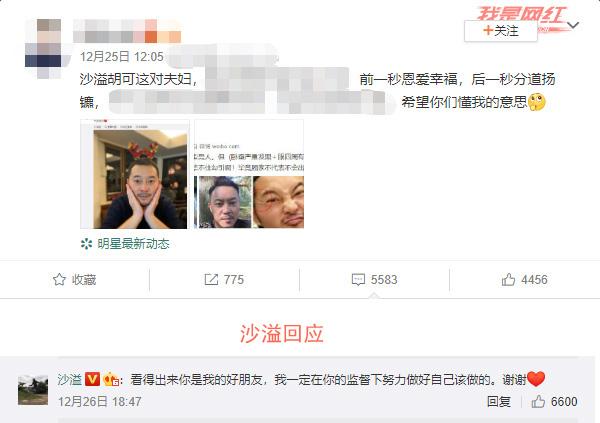Click the repost share icon next to 775

(211, 280)
